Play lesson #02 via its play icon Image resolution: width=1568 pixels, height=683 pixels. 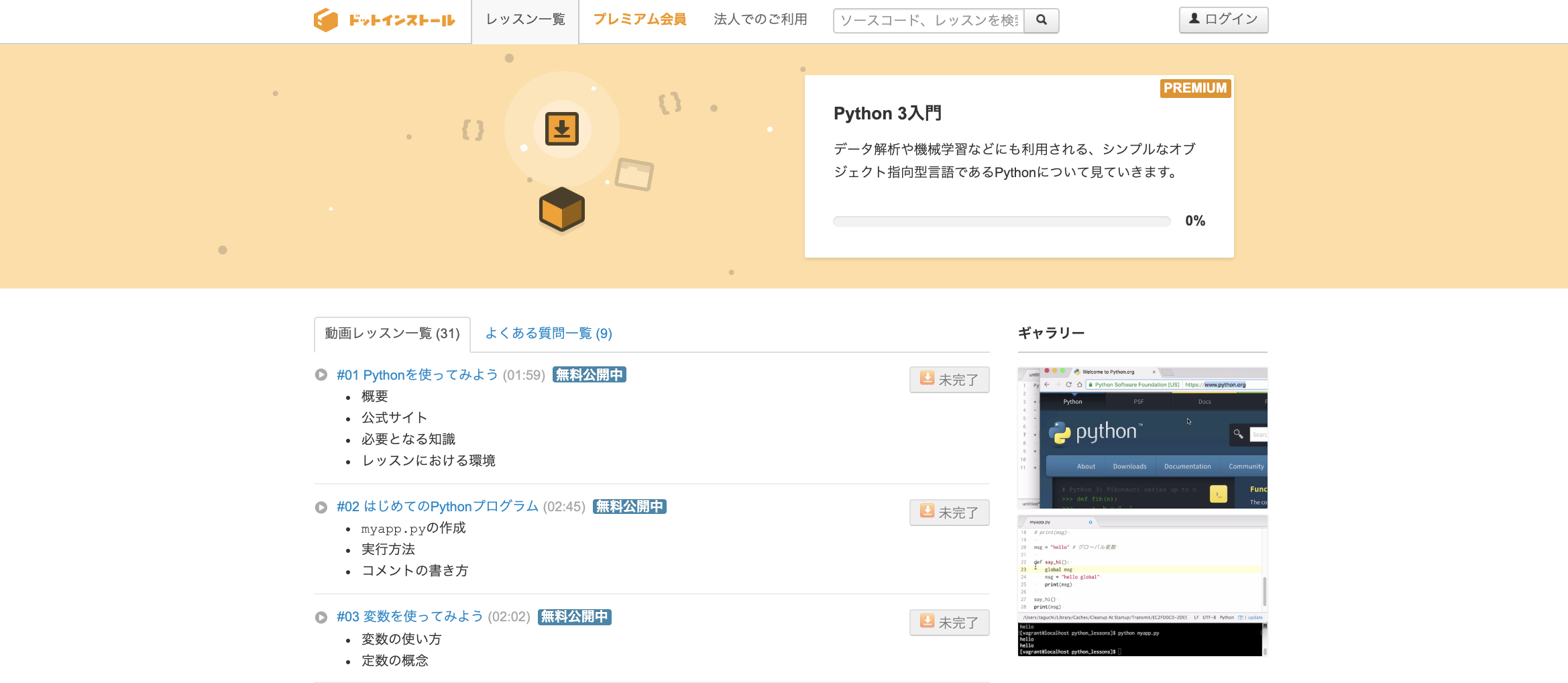tap(321, 507)
